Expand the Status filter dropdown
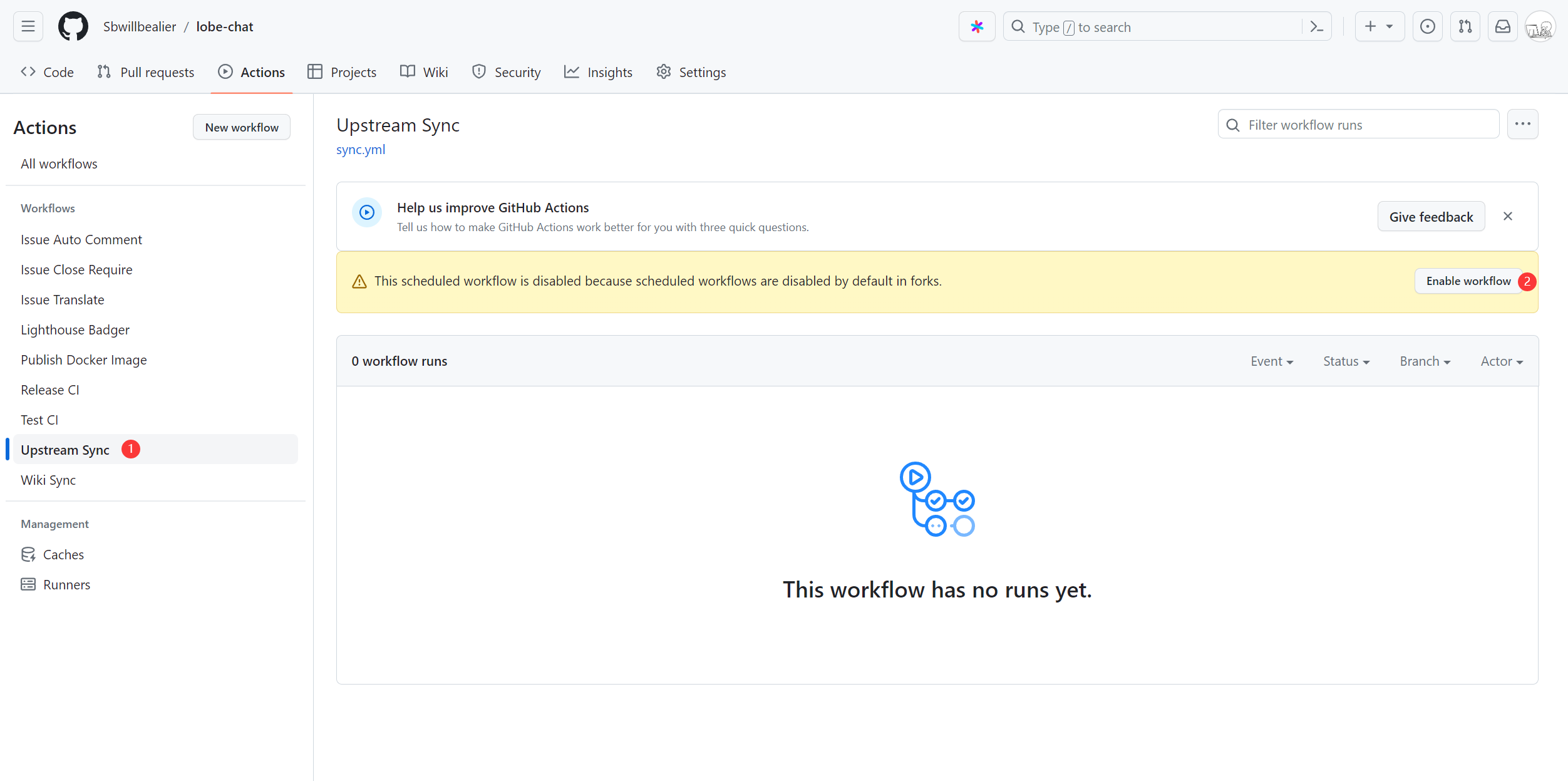This screenshot has height=781, width=1568. 1345,361
